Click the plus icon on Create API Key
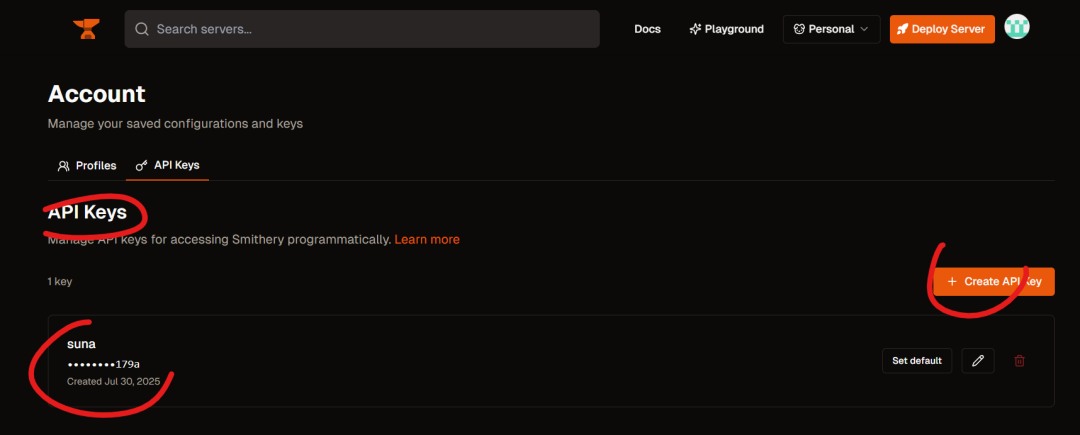Viewport: 1080px width, 435px height. pos(953,282)
